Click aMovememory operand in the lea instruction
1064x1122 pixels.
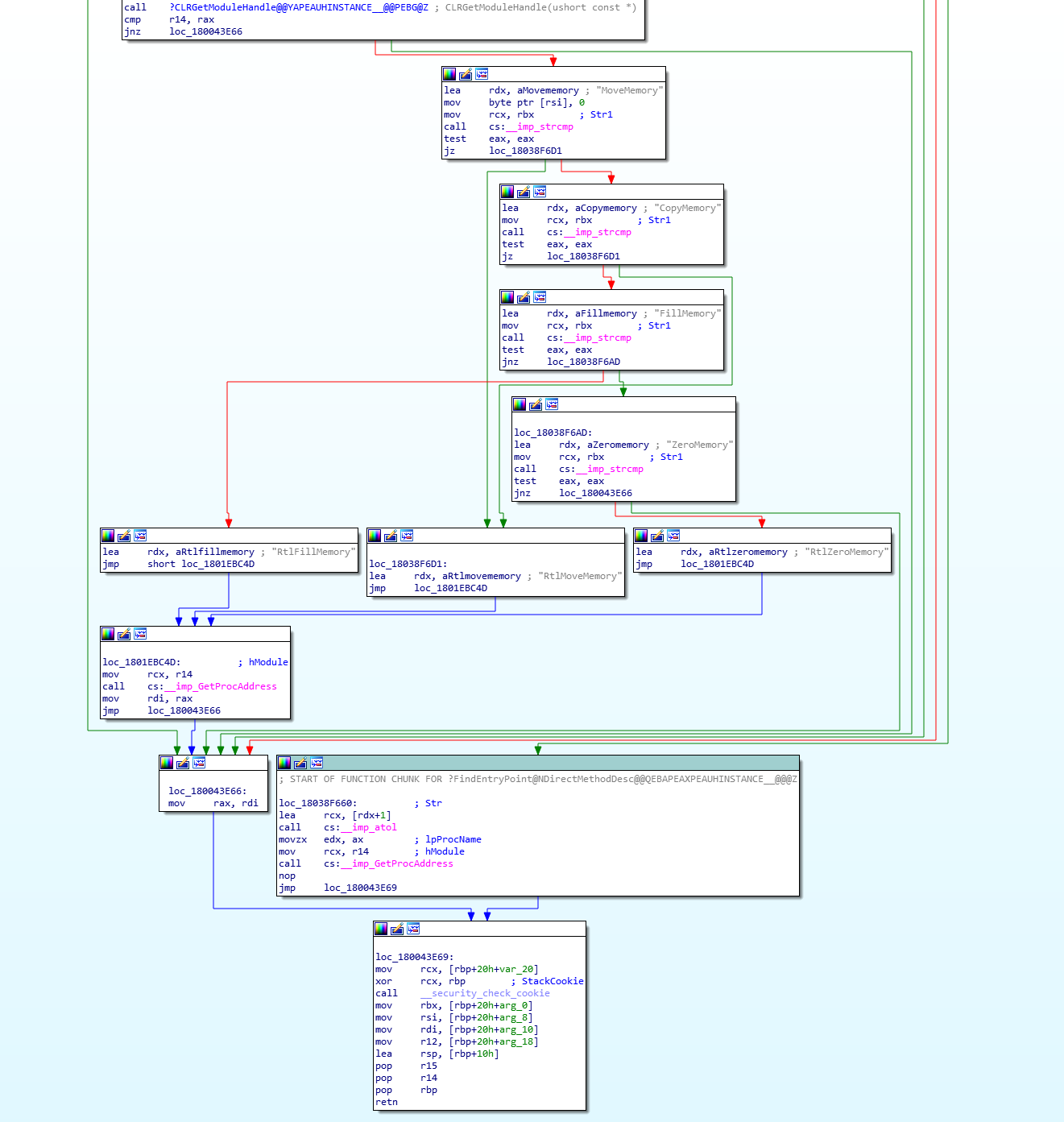pos(548,90)
